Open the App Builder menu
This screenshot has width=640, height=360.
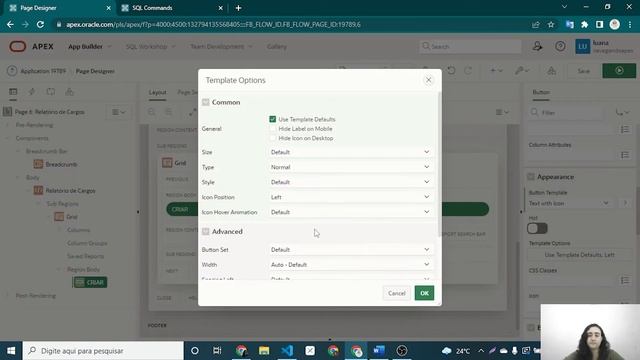(89, 47)
